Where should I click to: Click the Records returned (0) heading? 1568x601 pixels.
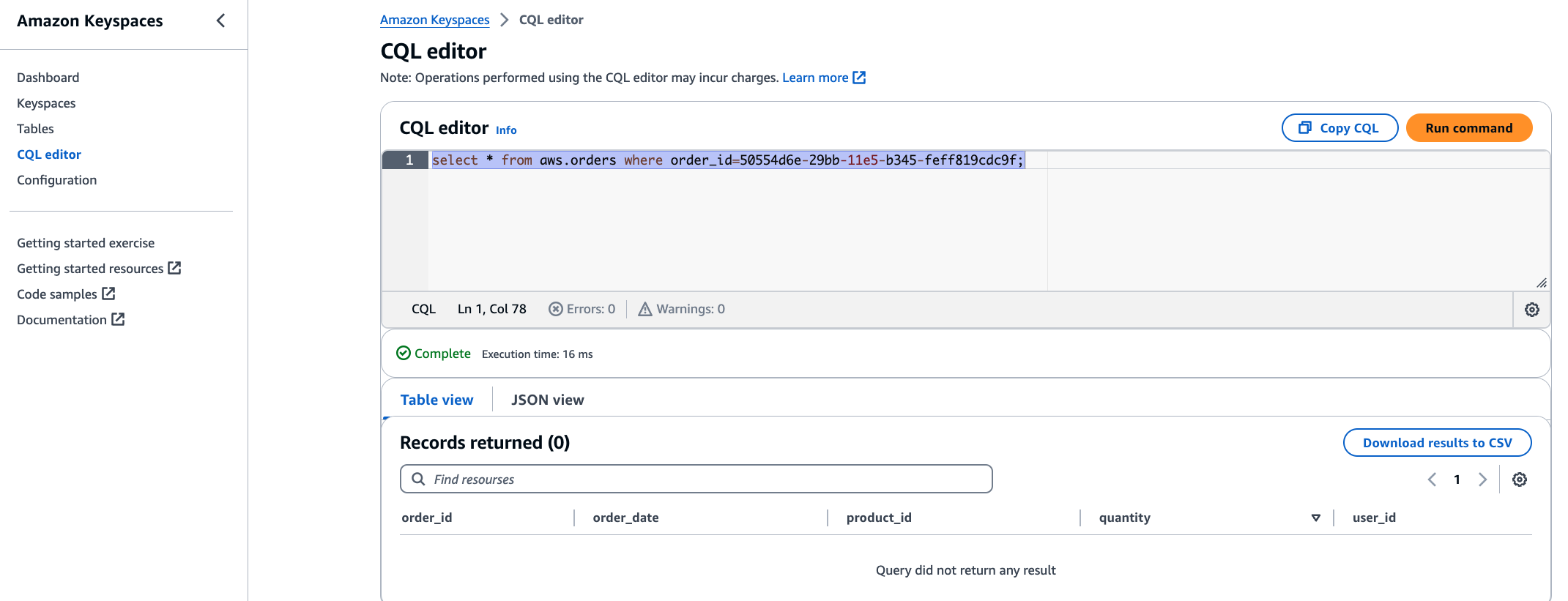[x=485, y=443]
